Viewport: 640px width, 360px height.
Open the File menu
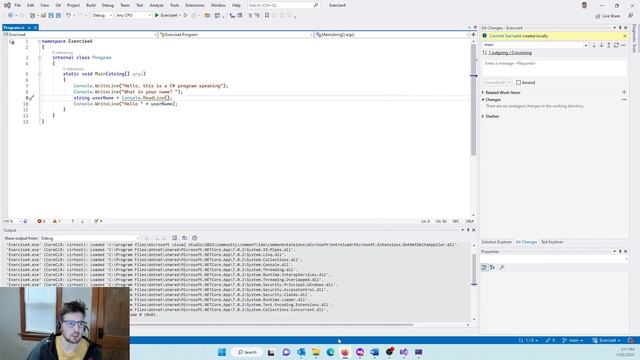click(x=17, y=5)
